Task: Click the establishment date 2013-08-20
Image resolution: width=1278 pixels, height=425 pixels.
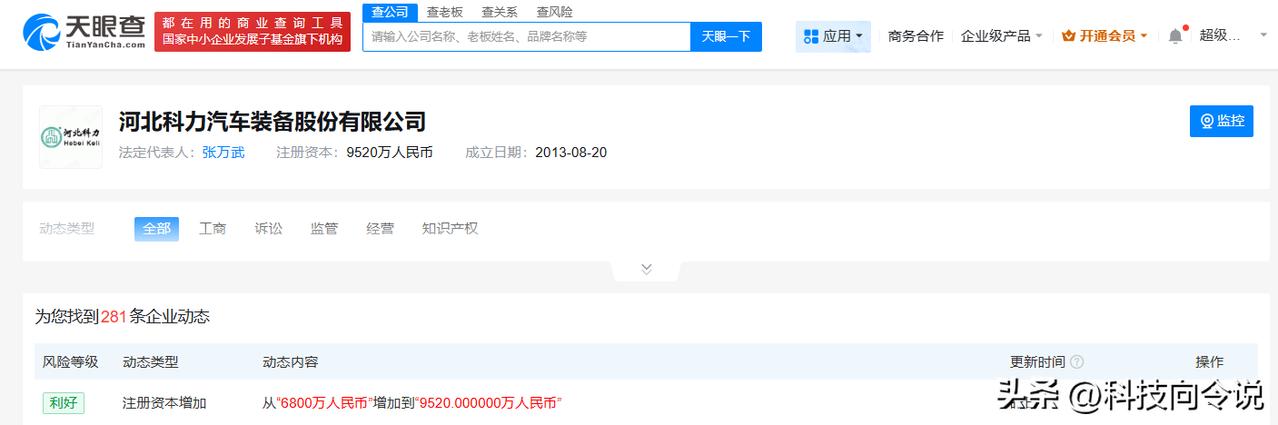Action: (x=571, y=153)
